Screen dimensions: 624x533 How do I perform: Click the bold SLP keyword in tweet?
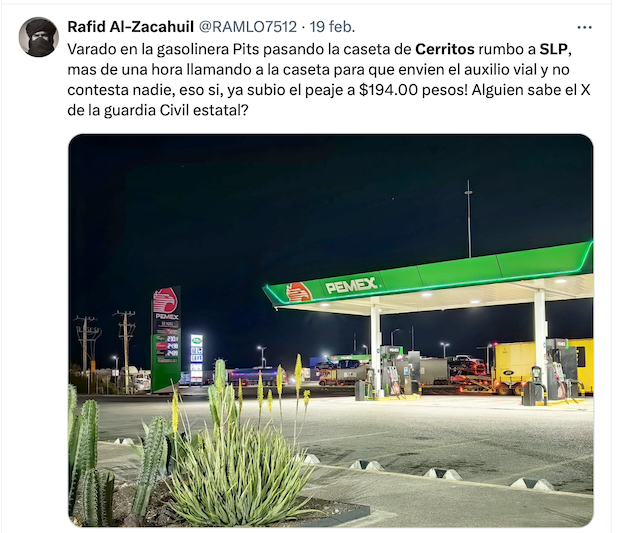tap(553, 49)
